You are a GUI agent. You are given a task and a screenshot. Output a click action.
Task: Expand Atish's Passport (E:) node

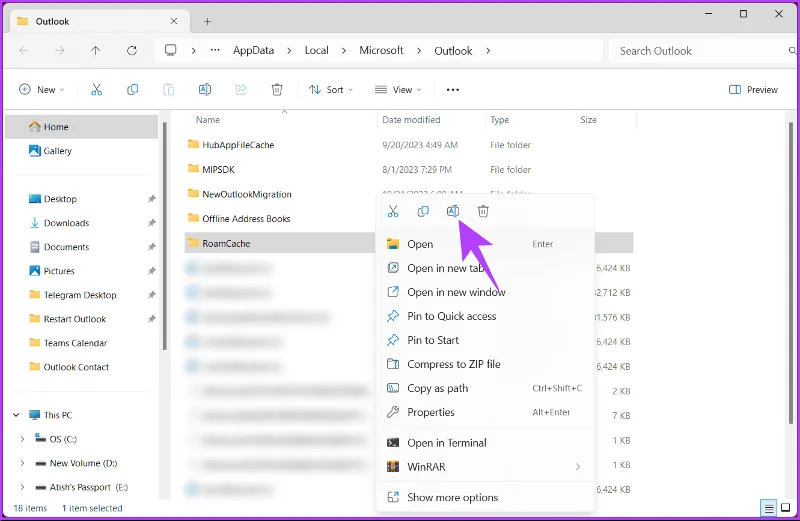22,487
